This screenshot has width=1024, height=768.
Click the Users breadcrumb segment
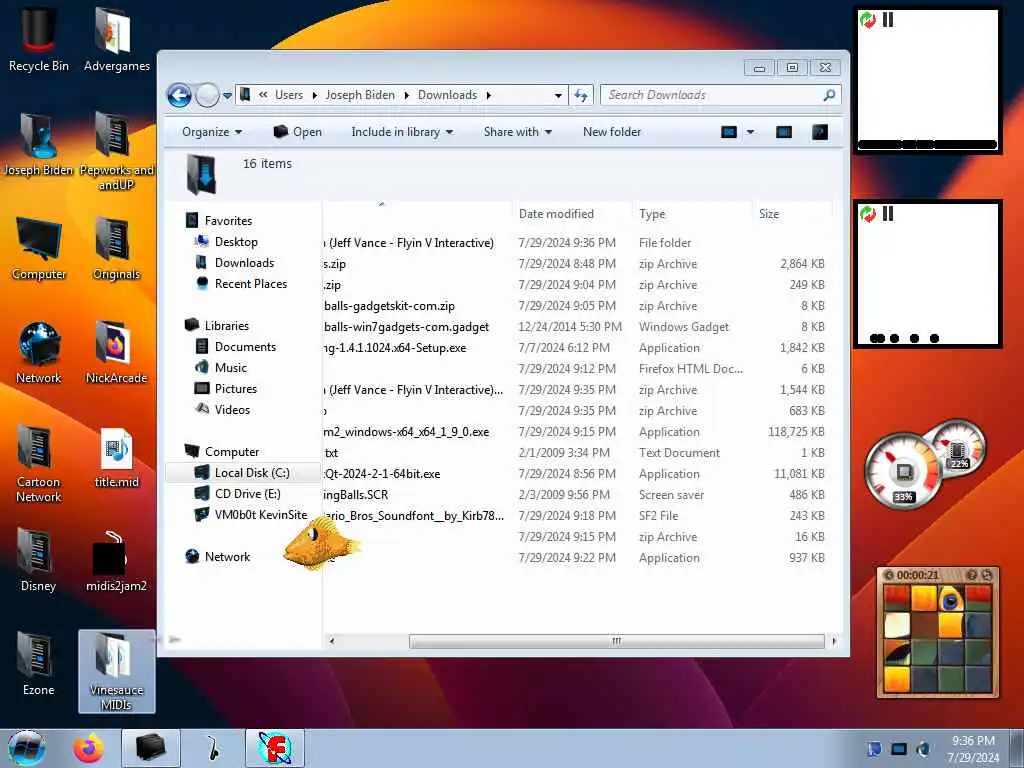click(289, 95)
